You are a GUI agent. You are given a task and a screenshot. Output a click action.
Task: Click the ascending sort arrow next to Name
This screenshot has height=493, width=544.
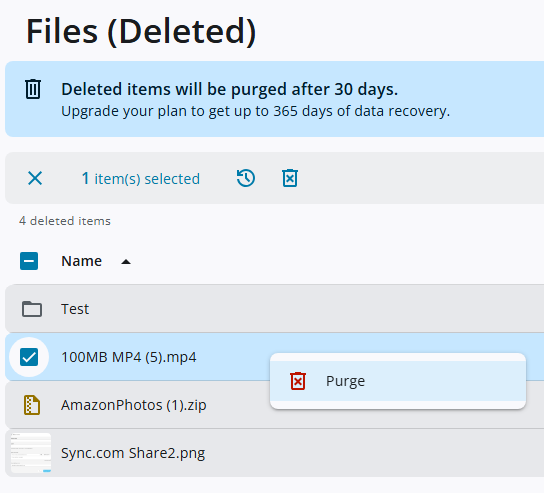pyautogui.click(x=126, y=262)
